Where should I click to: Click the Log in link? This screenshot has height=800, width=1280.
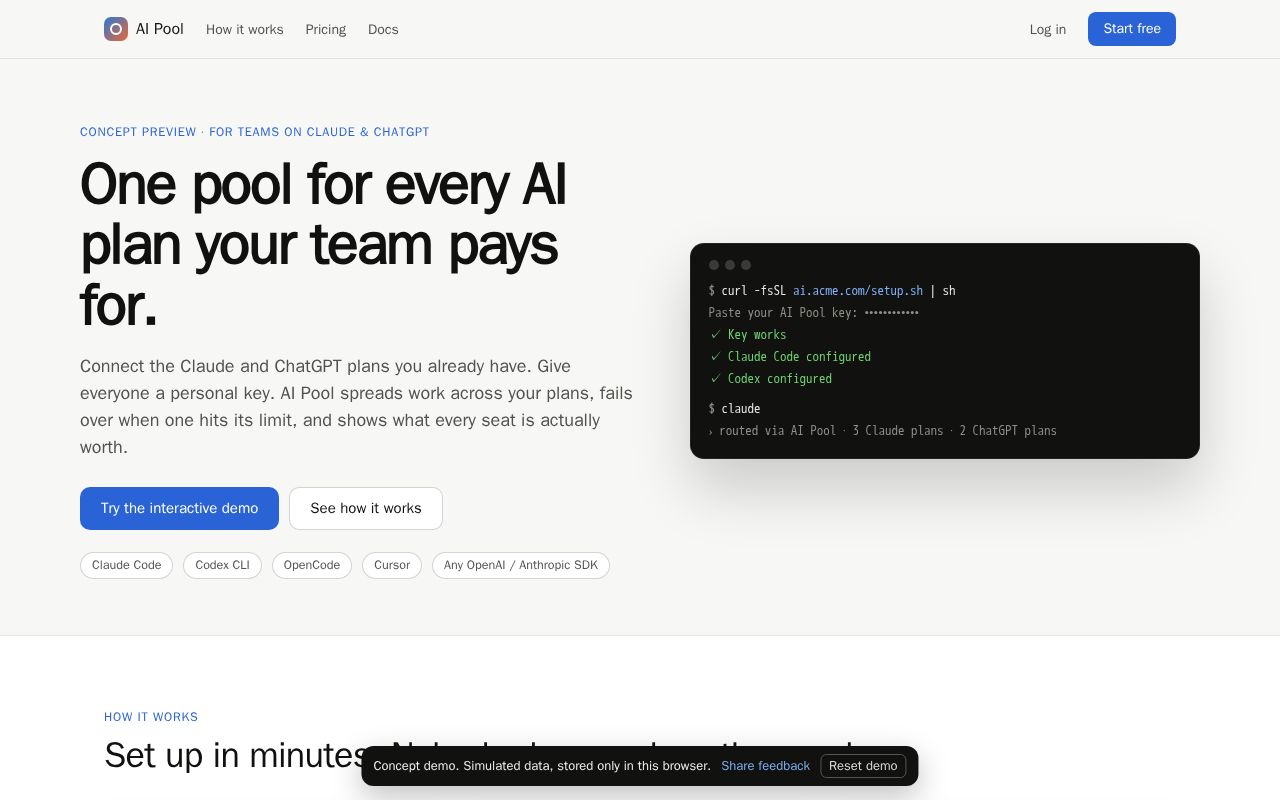coord(1048,29)
